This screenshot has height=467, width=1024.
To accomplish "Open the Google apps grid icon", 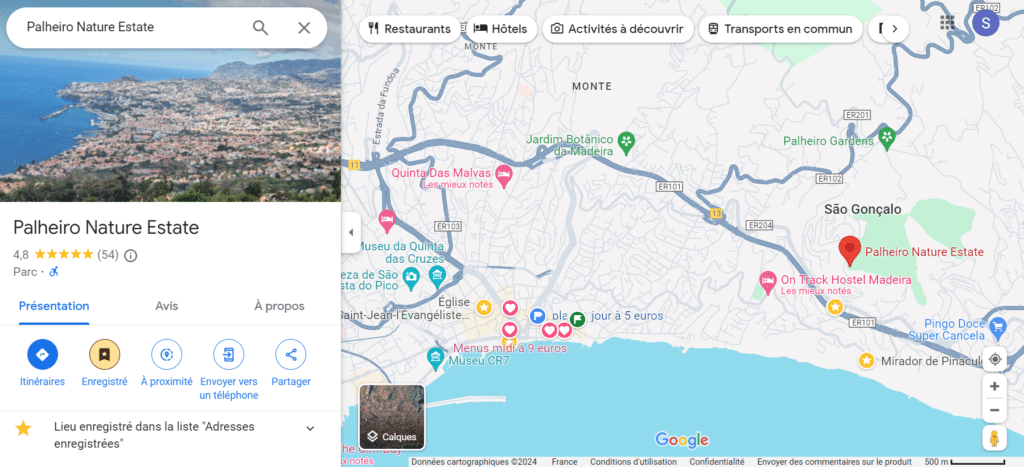I will (947, 23).
